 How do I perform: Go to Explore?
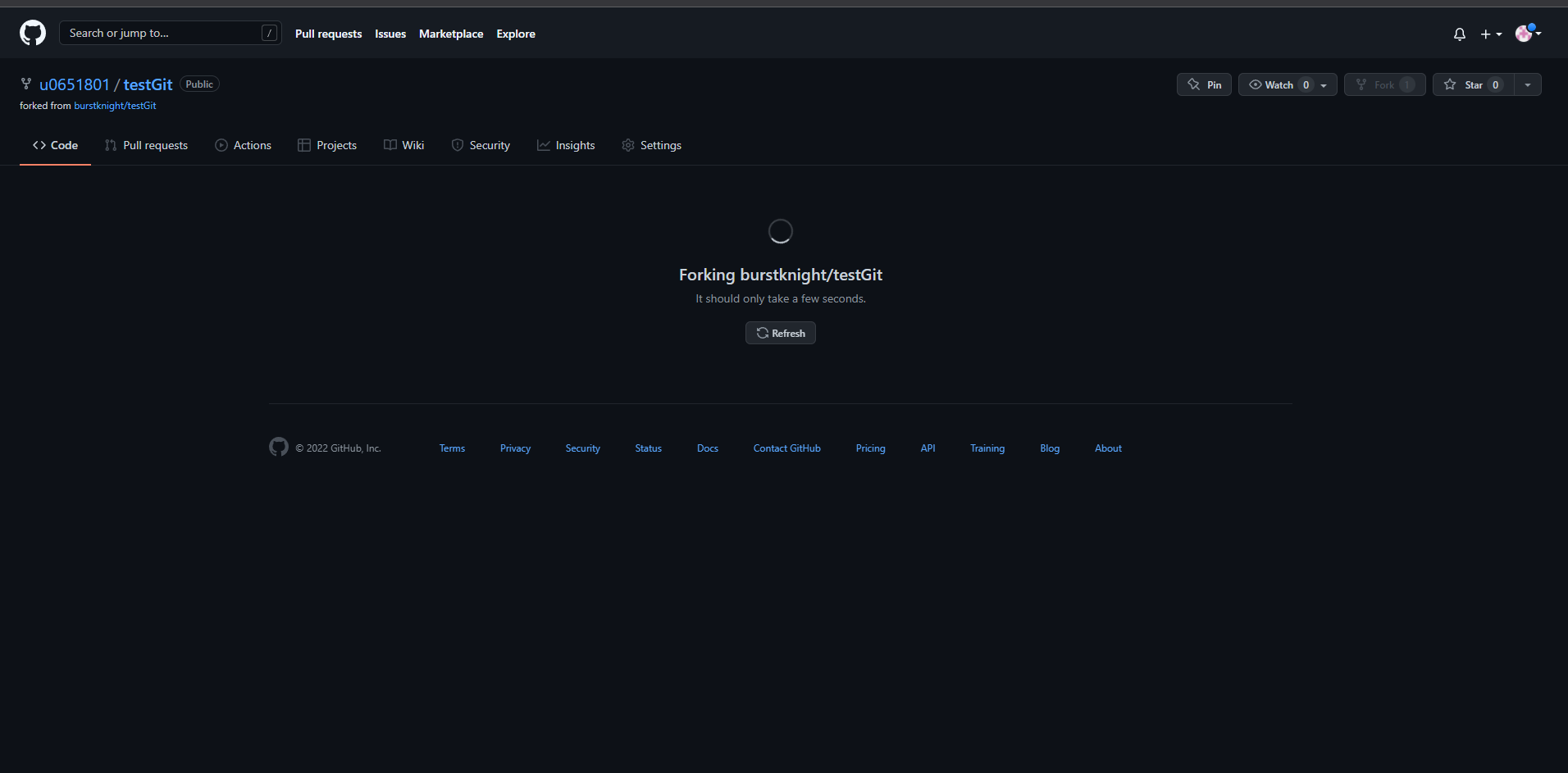coord(516,34)
